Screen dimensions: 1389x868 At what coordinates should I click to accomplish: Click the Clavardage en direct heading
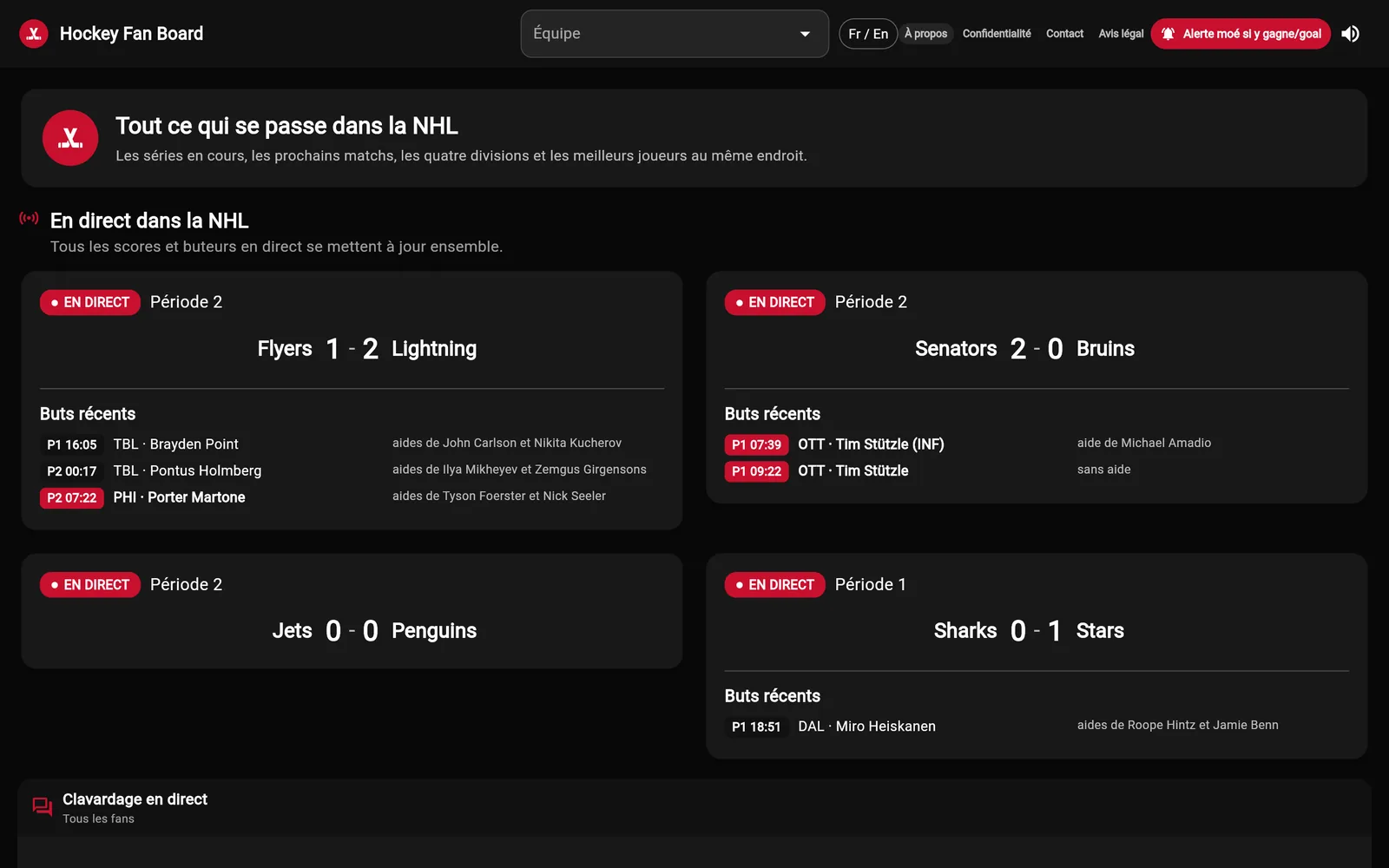(135, 799)
